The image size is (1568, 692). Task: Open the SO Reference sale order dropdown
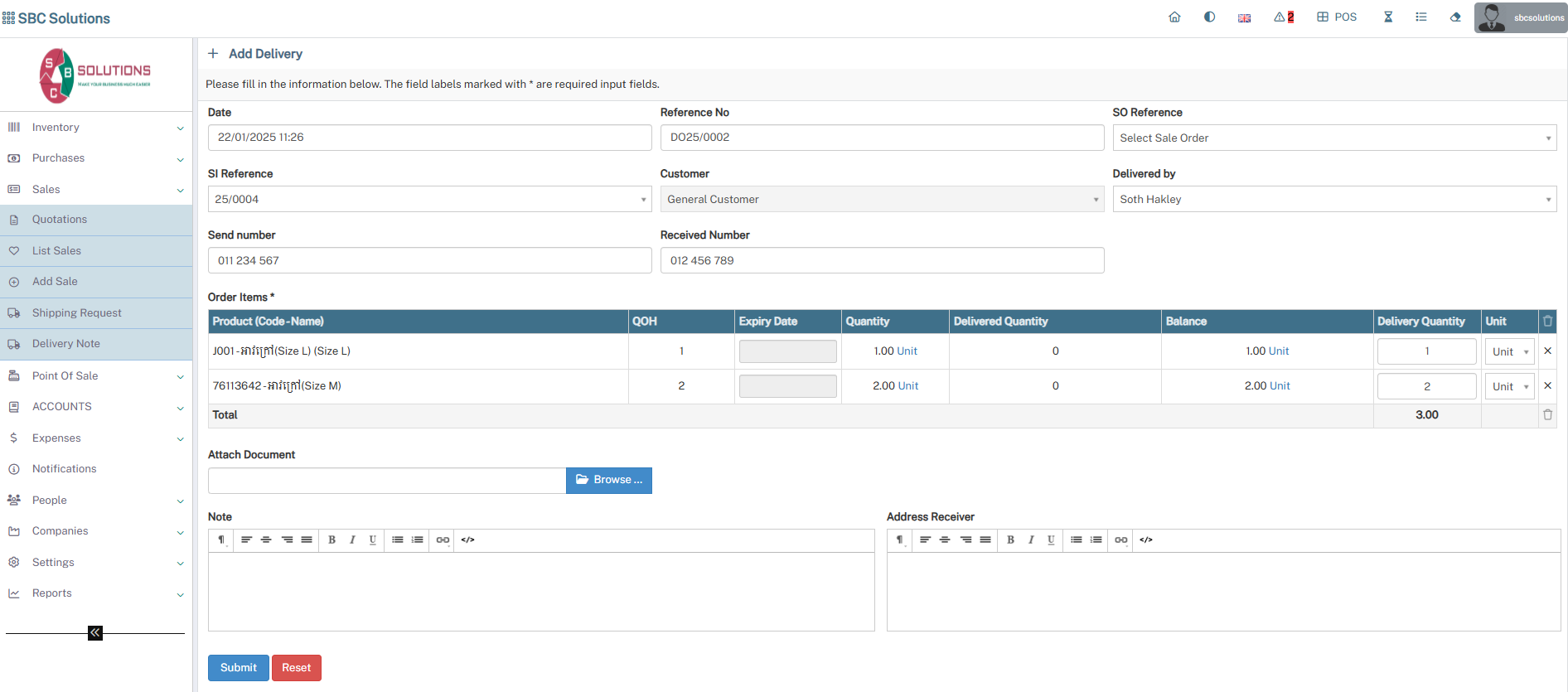click(1333, 138)
